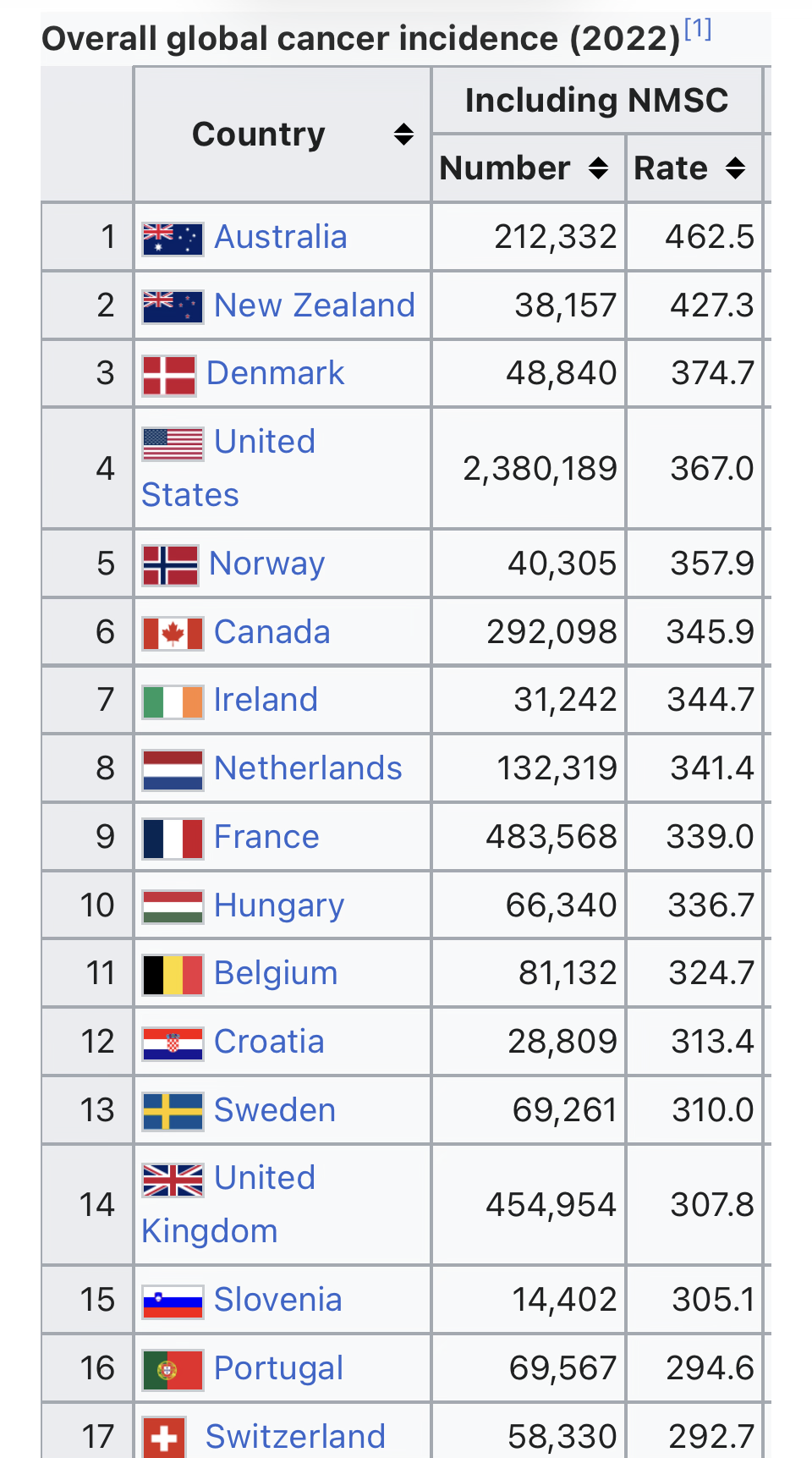Click the Portugal flag icon
812x1458 pixels.
pos(173,1370)
